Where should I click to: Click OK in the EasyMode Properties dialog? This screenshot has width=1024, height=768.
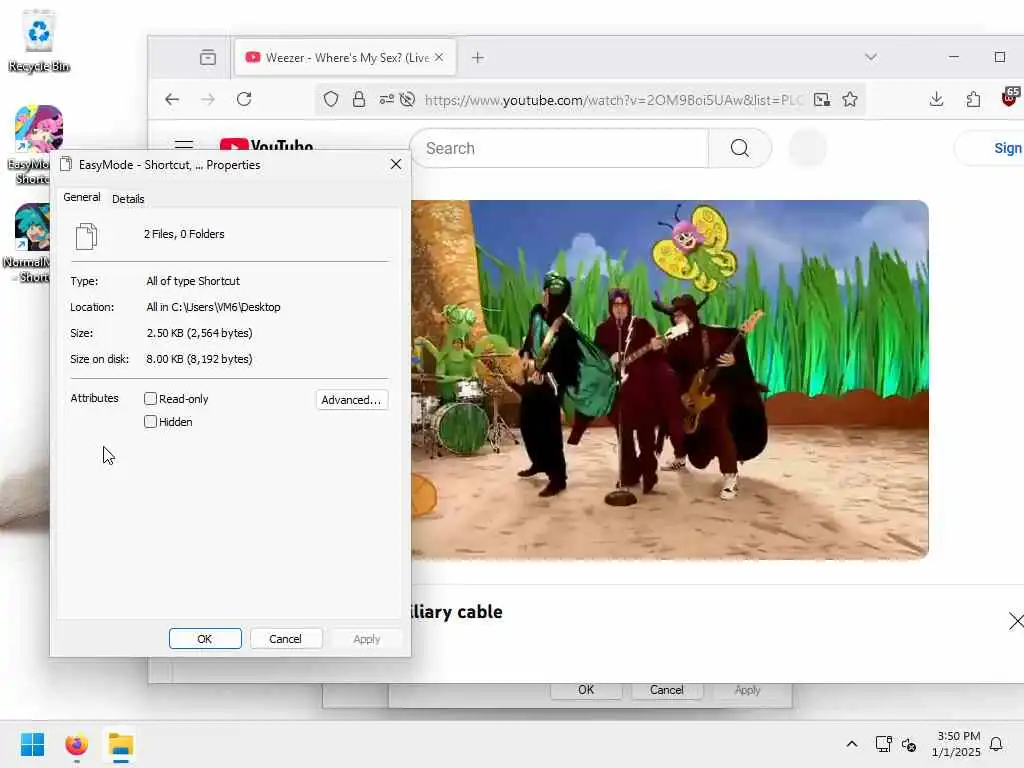point(205,639)
